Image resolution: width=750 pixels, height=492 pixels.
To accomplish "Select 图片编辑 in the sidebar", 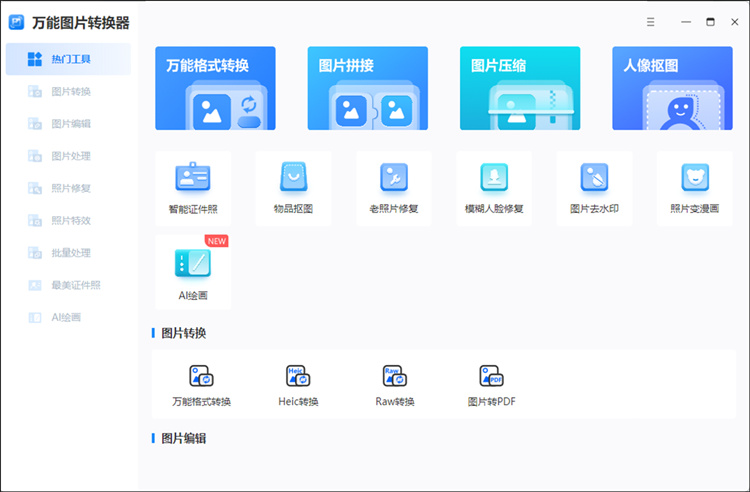I will coord(68,124).
